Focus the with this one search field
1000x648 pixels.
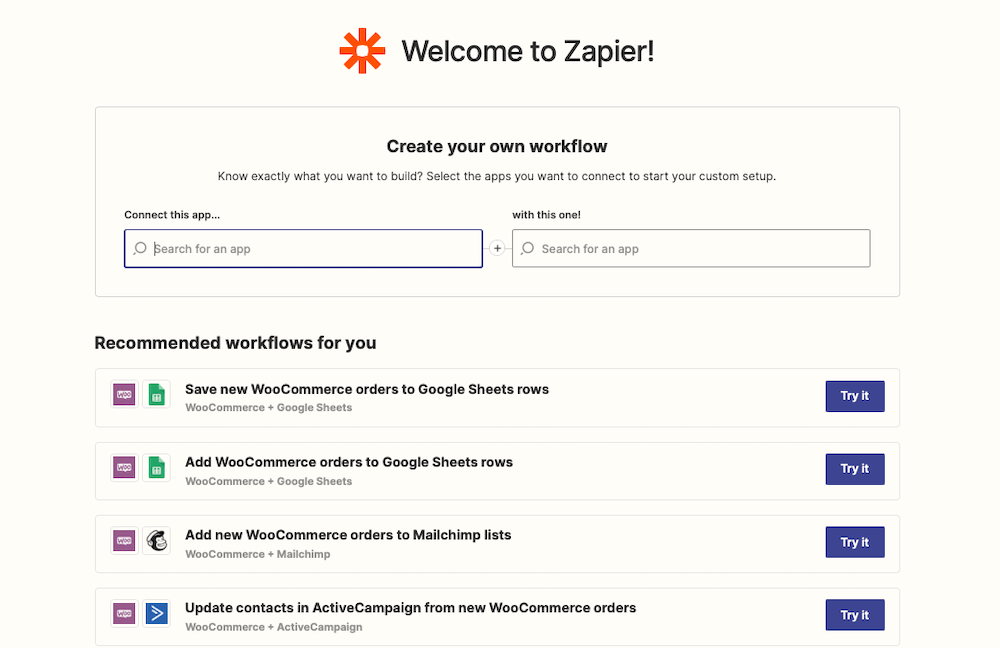[x=690, y=248]
